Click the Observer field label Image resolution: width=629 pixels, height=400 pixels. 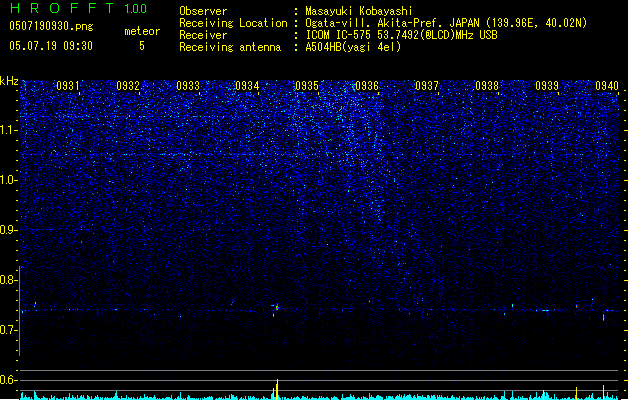click(203, 11)
